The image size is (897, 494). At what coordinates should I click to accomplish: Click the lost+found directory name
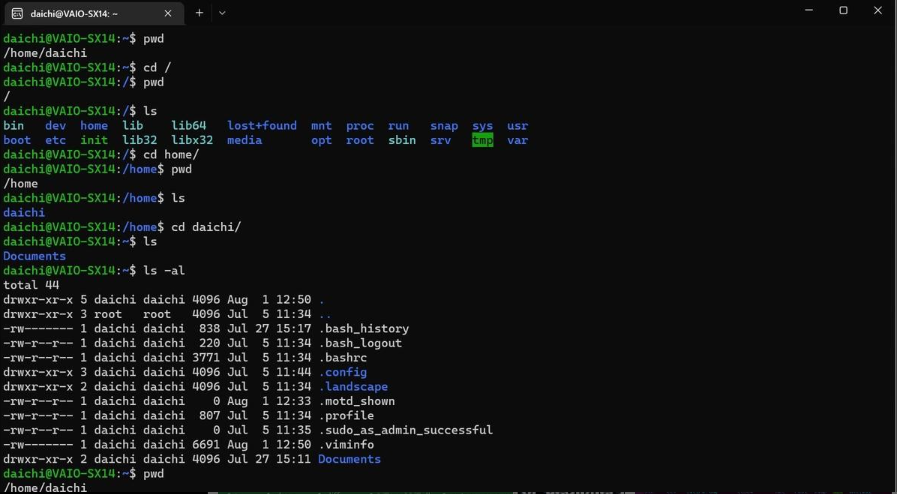[262, 126]
